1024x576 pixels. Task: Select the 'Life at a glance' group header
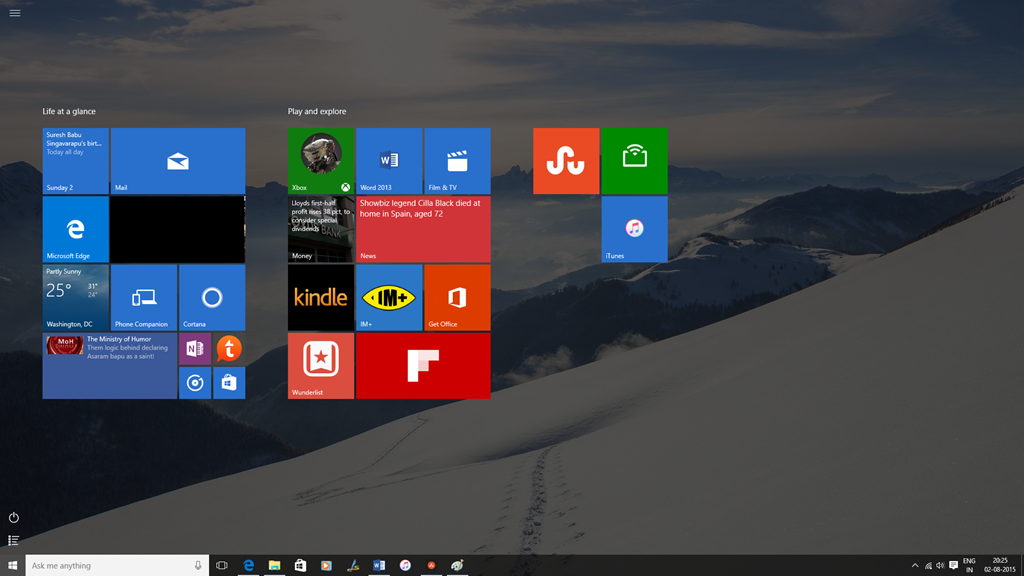pyautogui.click(x=69, y=111)
